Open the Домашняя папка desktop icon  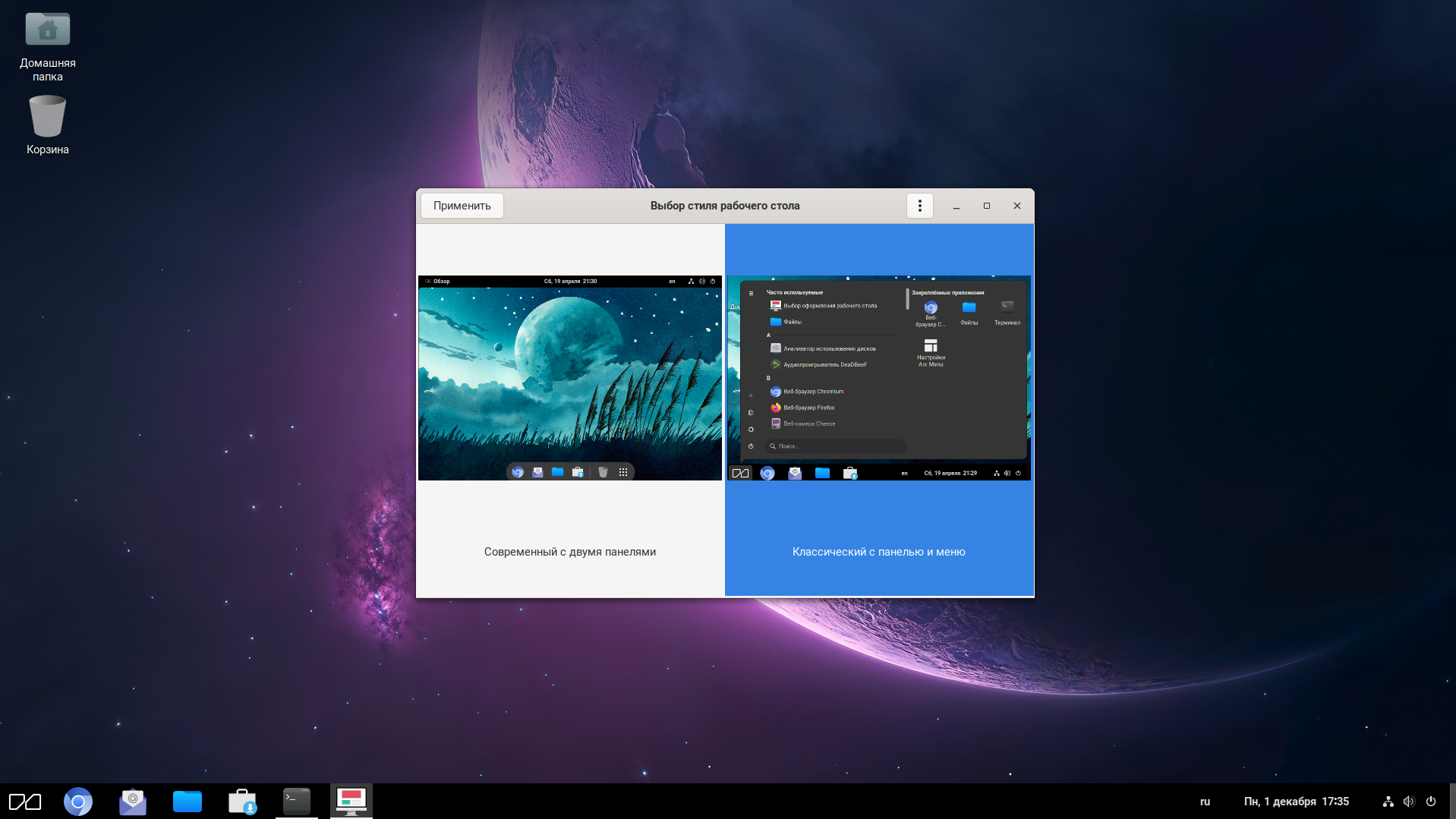[x=47, y=46]
